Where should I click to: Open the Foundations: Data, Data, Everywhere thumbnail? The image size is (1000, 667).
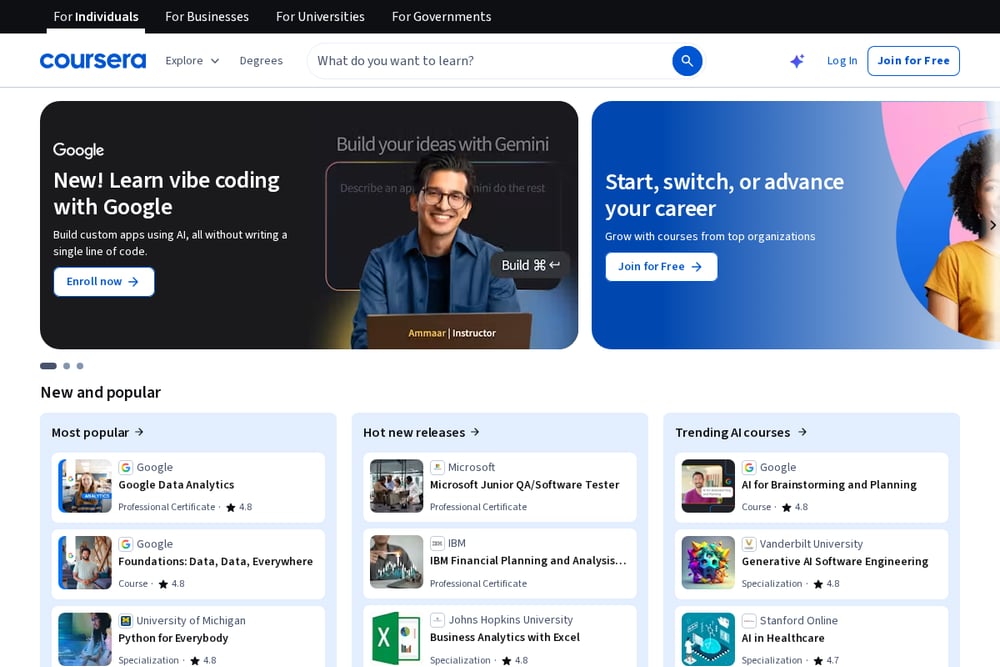pos(85,562)
